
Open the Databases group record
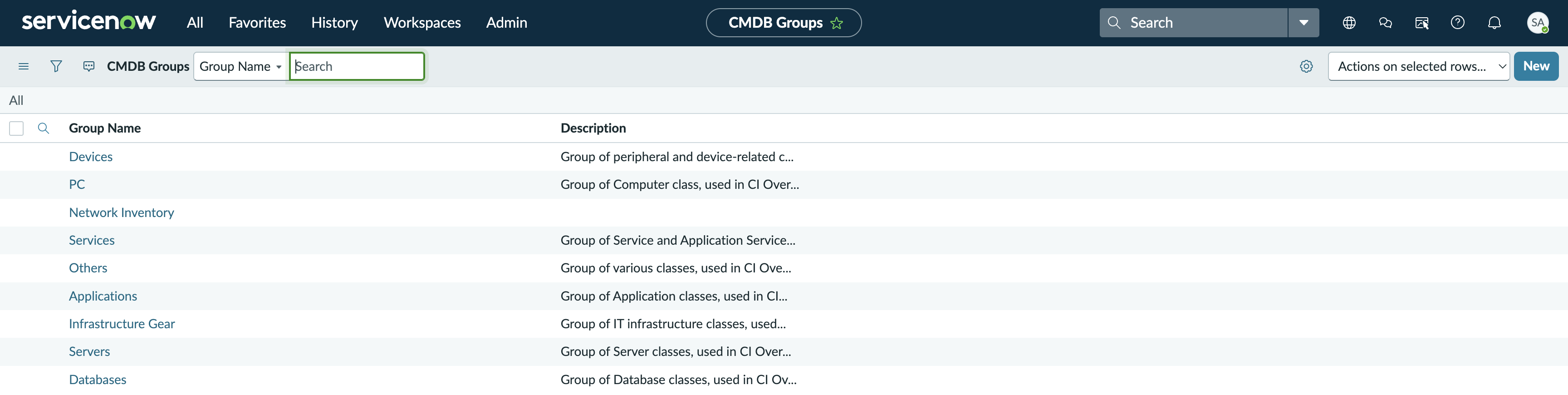click(x=98, y=380)
